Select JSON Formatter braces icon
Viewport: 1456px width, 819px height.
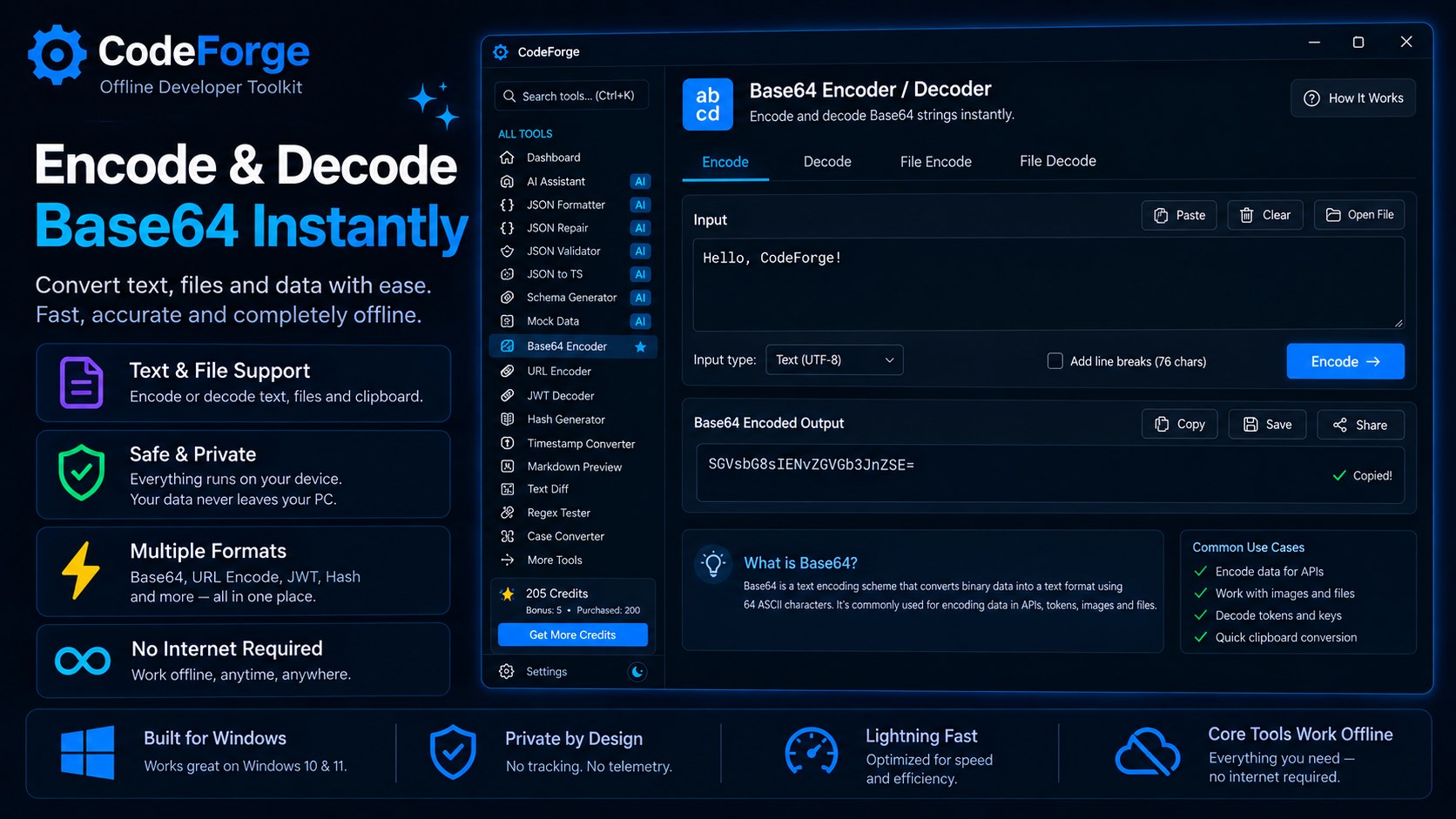(x=507, y=205)
